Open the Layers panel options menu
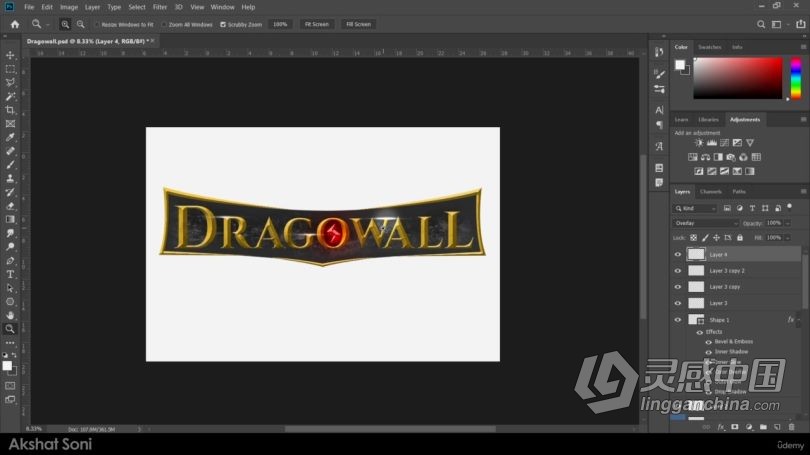 pos(803,192)
